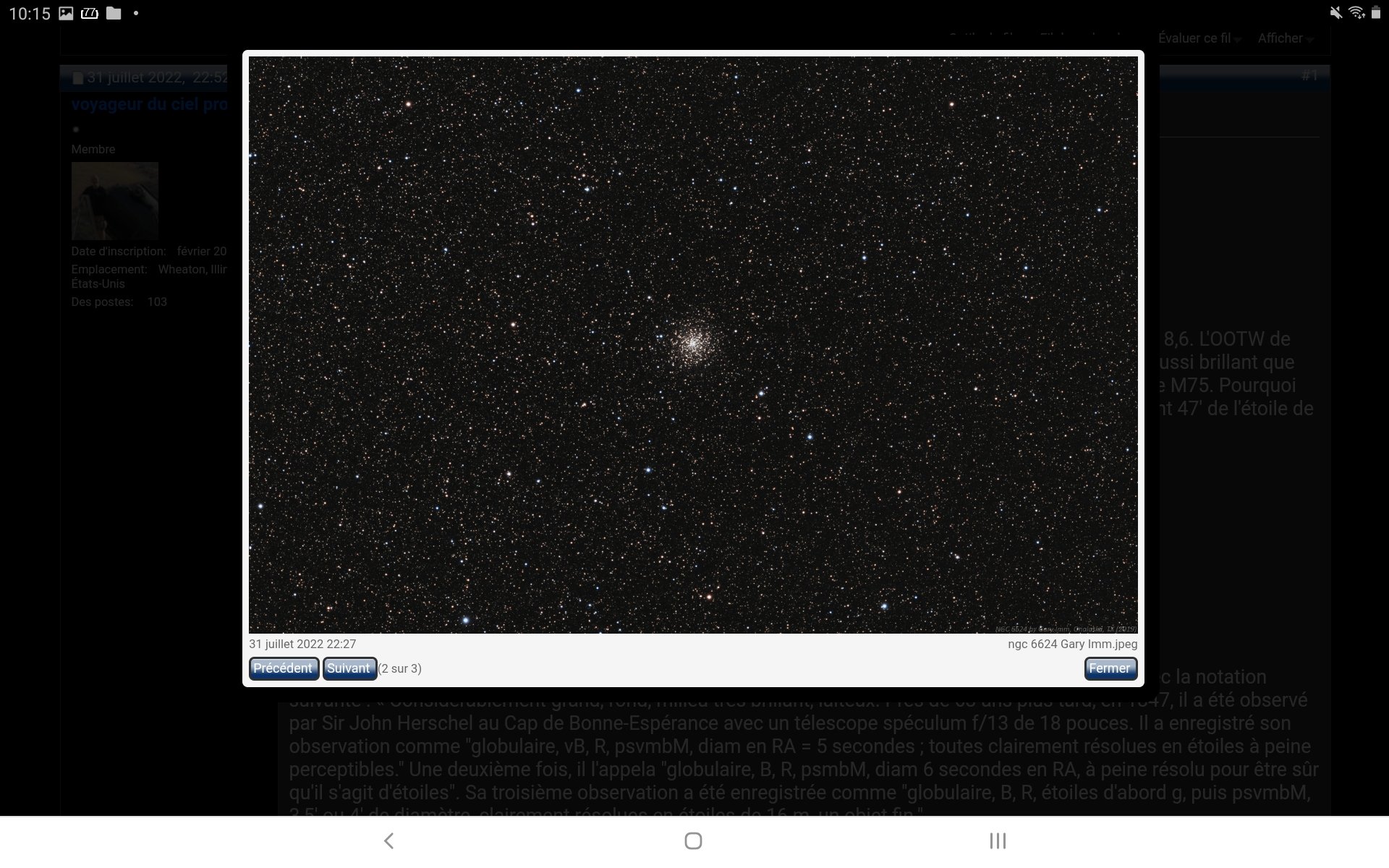Tap the '(2 sur 3)' image counter
This screenshot has height=868, width=1389.
pos(400,668)
